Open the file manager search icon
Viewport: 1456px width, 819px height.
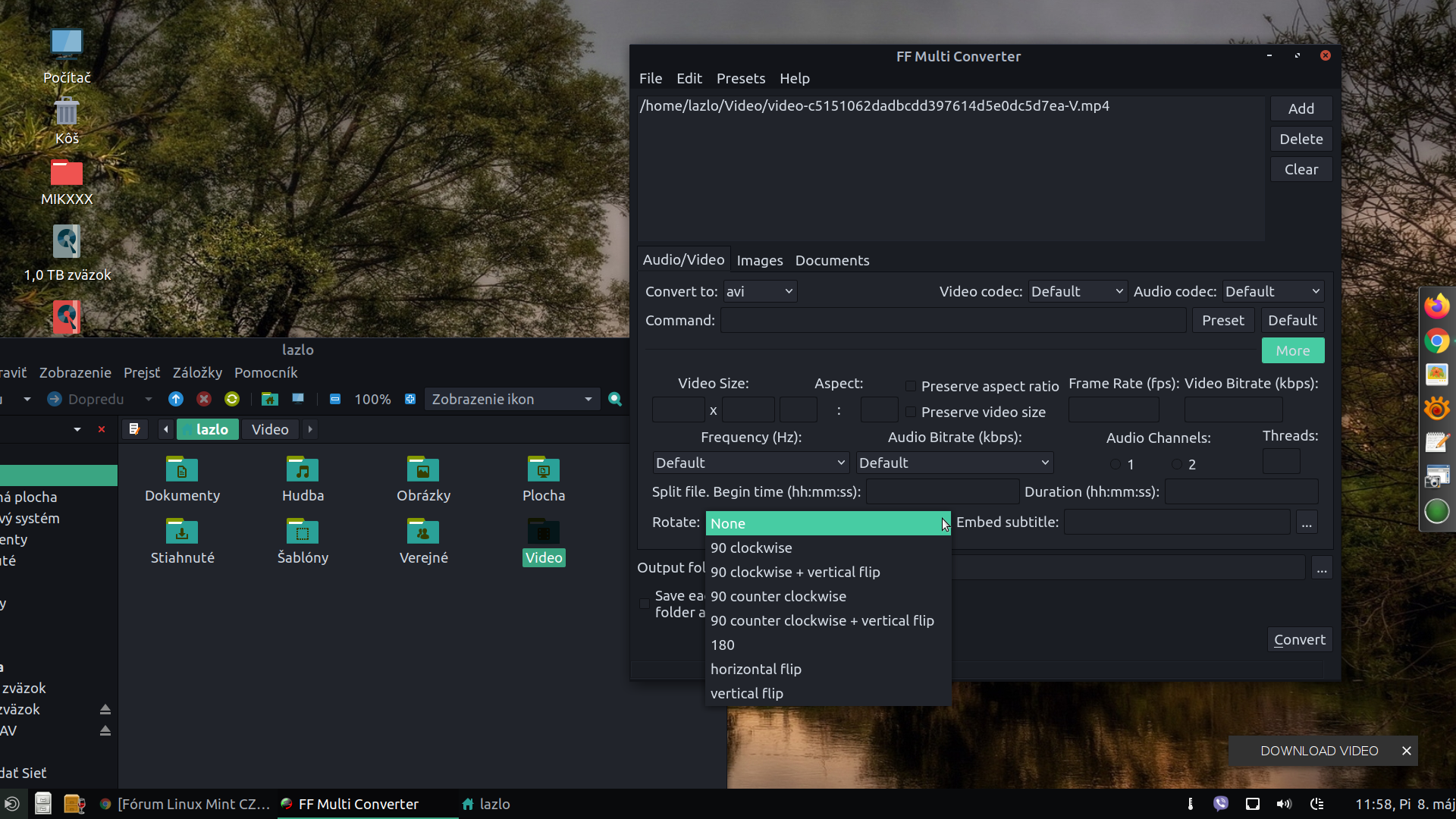pyautogui.click(x=615, y=399)
